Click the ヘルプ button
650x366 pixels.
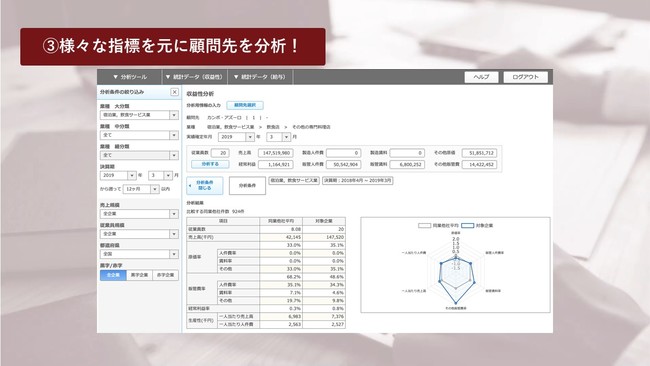[x=481, y=77]
